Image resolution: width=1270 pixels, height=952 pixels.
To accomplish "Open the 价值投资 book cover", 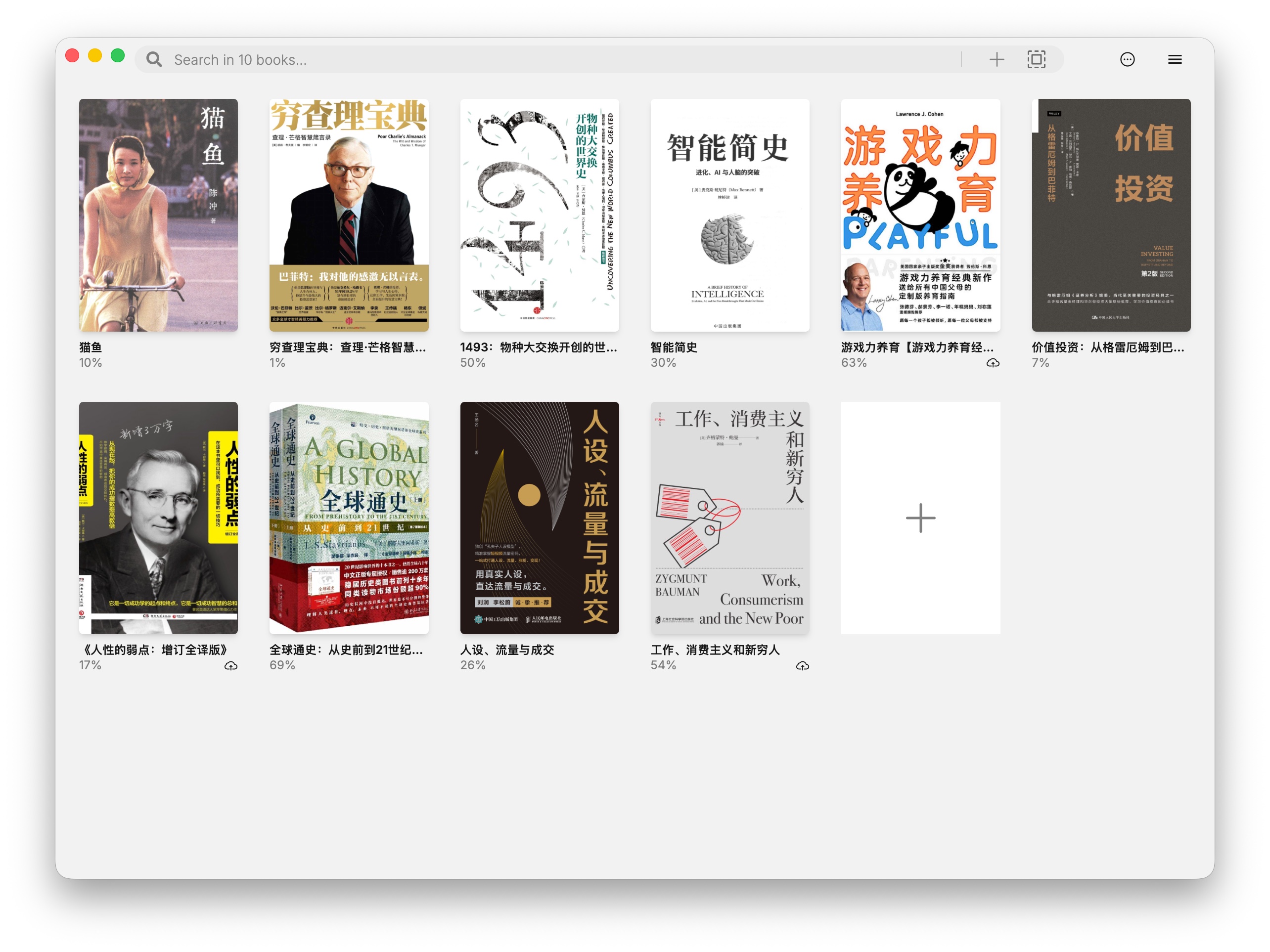I will (x=1111, y=215).
